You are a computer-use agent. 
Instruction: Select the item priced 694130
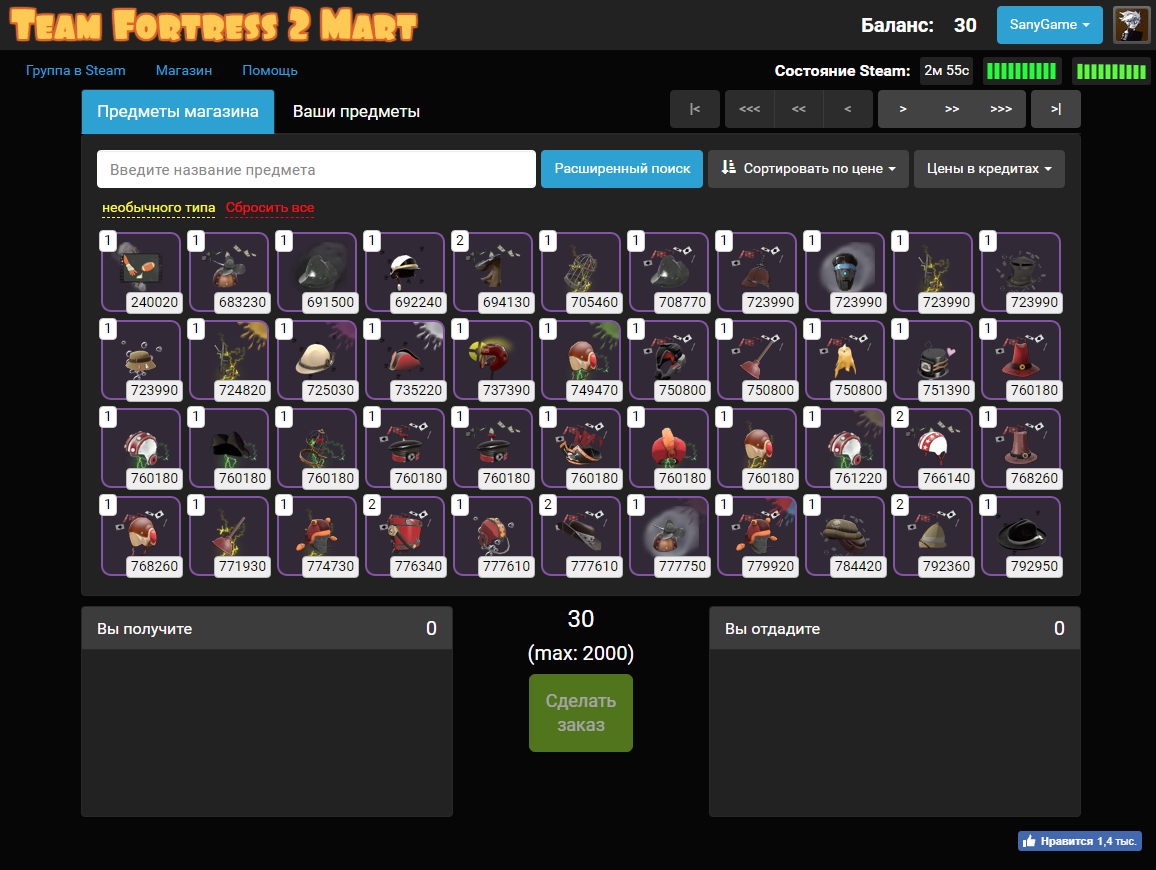pos(492,272)
